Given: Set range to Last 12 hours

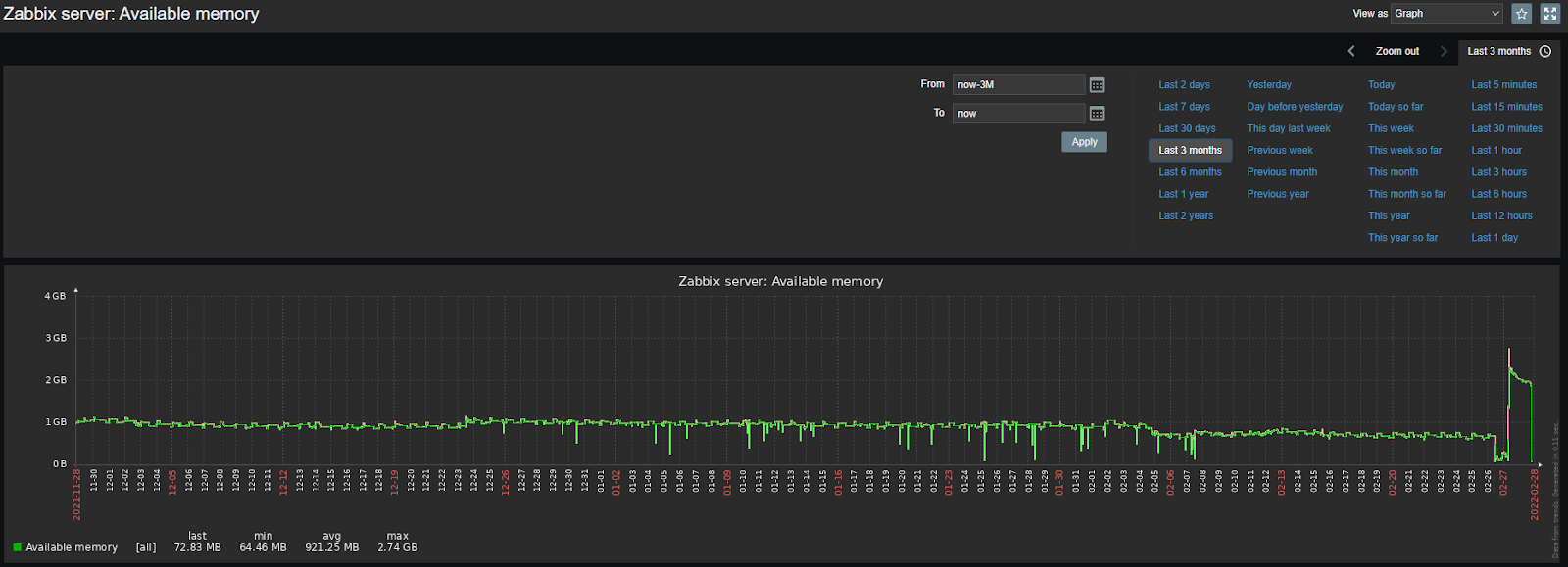Looking at the screenshot, I should point(1501,215).
